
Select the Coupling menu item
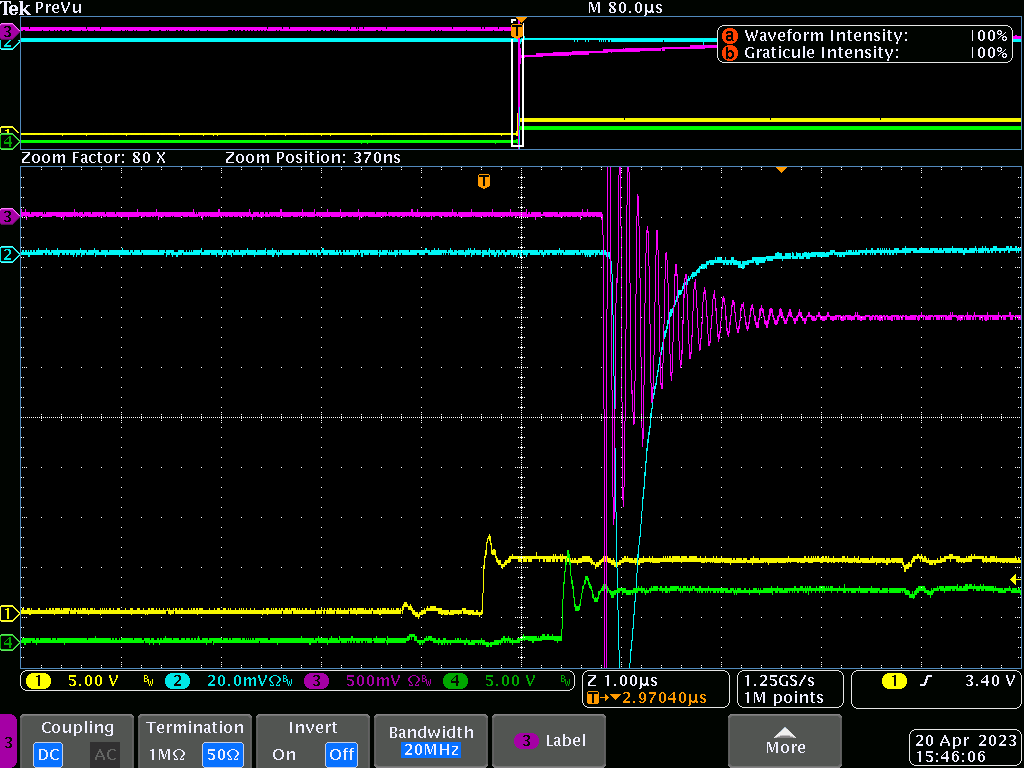point(77,728)
